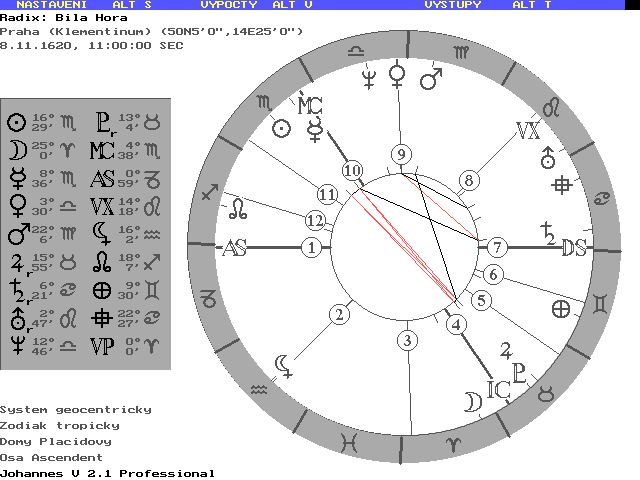640x480 pixels.
Task: Click the Sun glyph inside the wheel
Action: coord(282,128)
